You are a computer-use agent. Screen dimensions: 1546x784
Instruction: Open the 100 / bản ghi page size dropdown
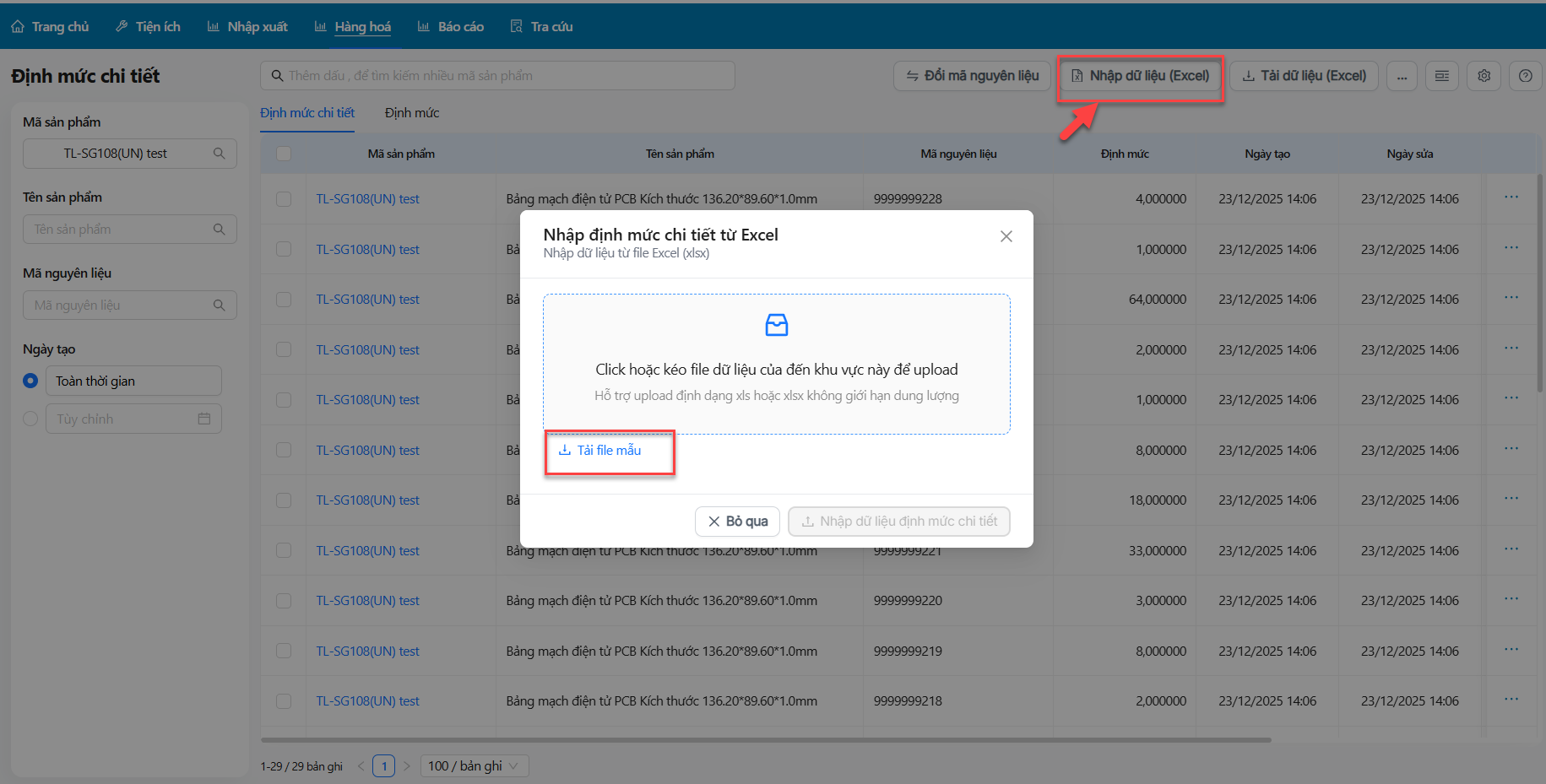click(474, 766)
